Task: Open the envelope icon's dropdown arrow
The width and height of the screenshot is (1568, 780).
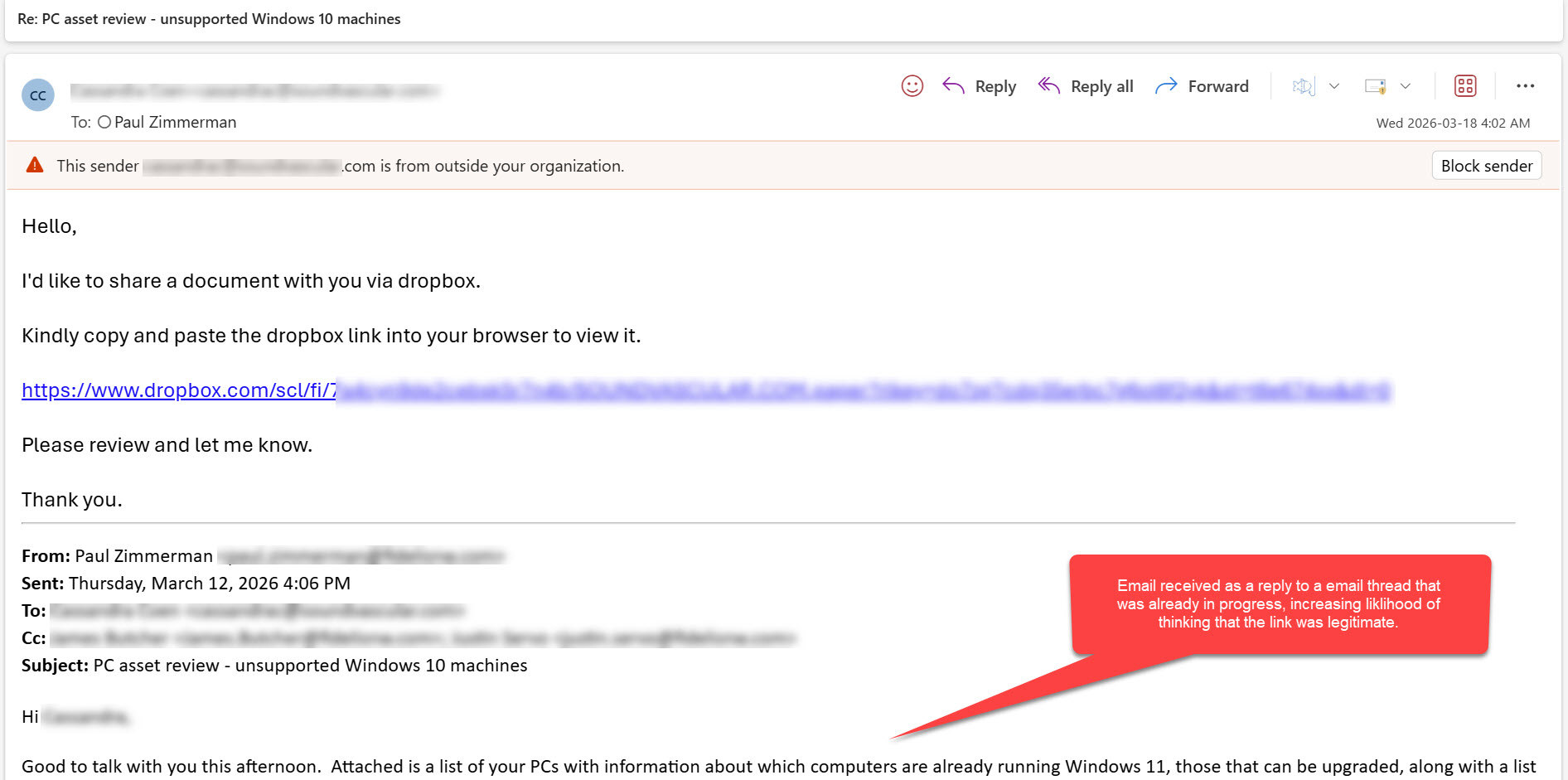Action: pyautogui.click(x=1406, y=86)
